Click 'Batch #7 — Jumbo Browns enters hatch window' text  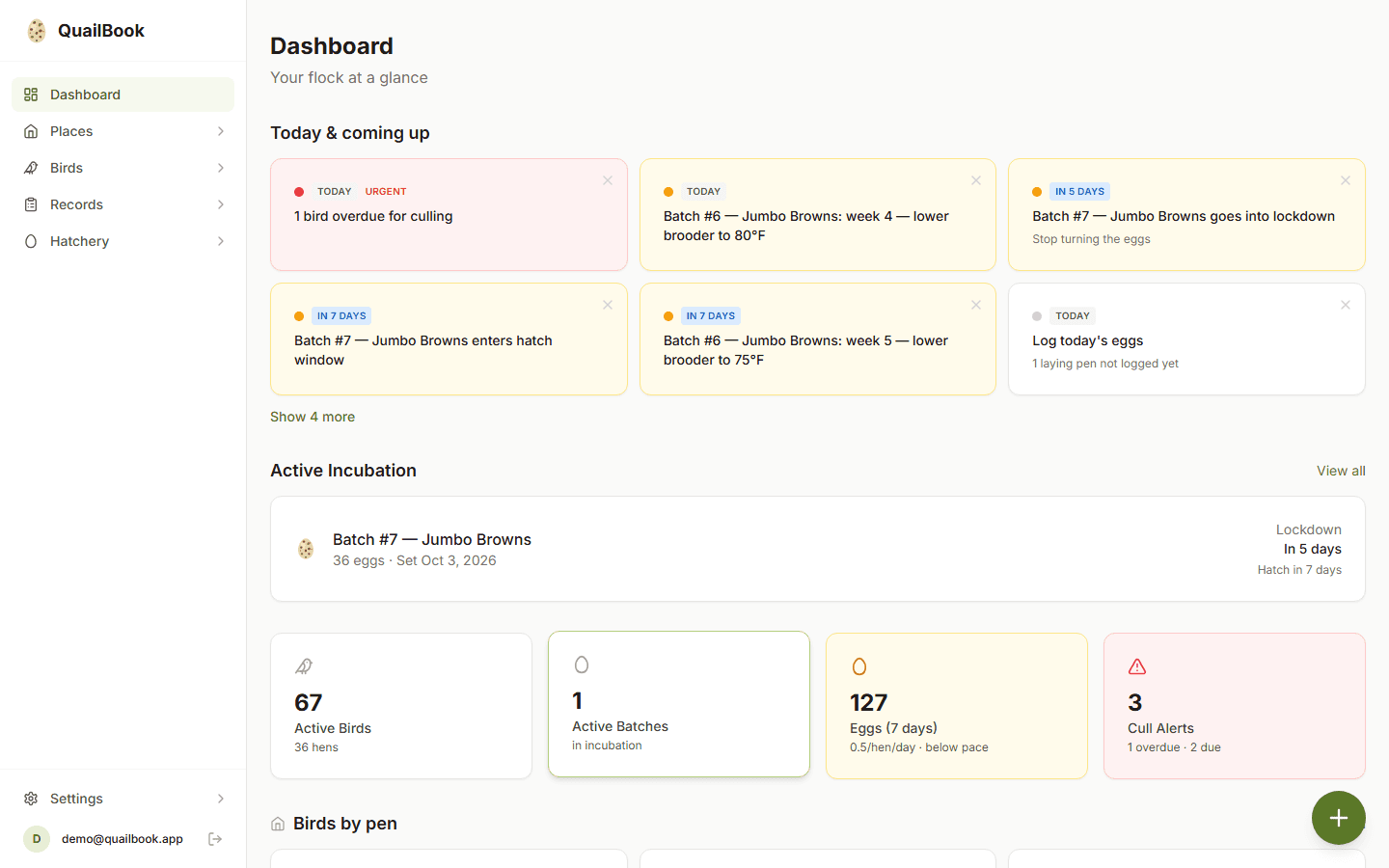(x=423, y=350)
